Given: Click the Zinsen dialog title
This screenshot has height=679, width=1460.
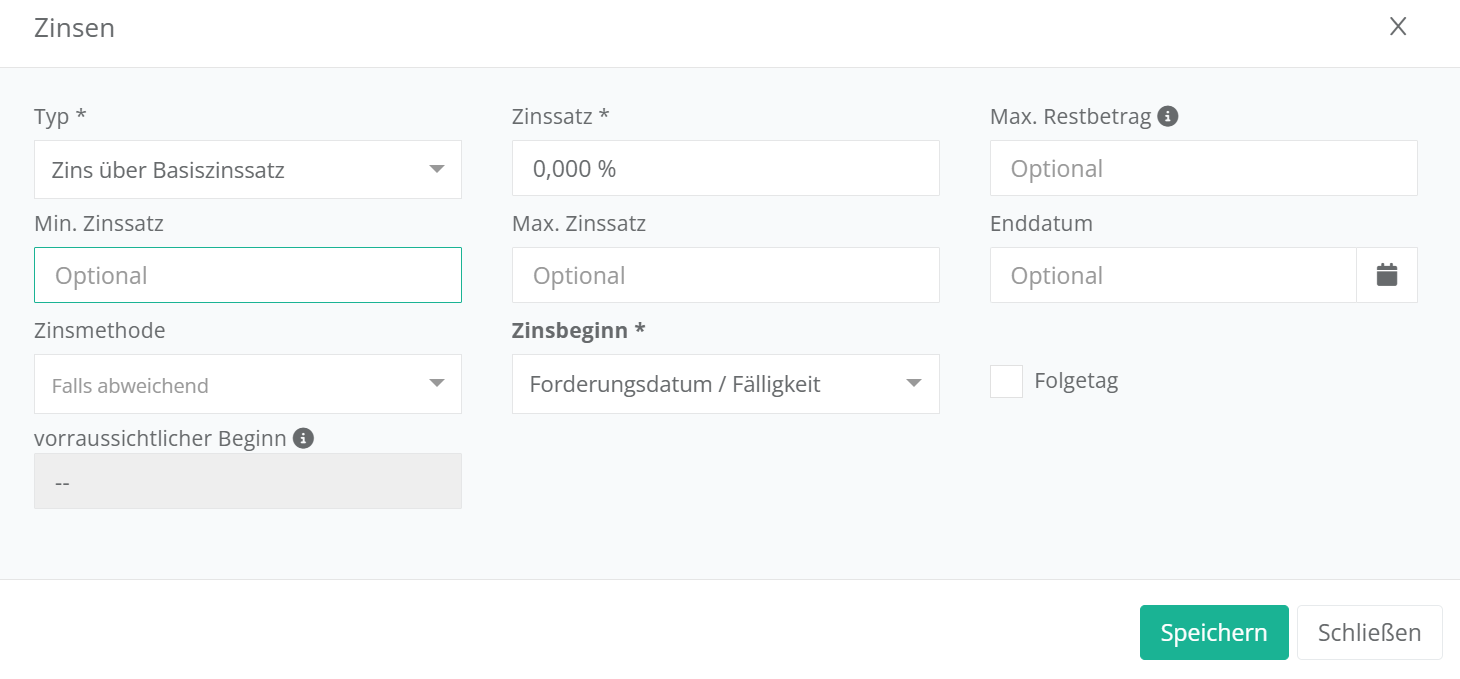Looking at the screenshot, I should (x=74, y=28).
